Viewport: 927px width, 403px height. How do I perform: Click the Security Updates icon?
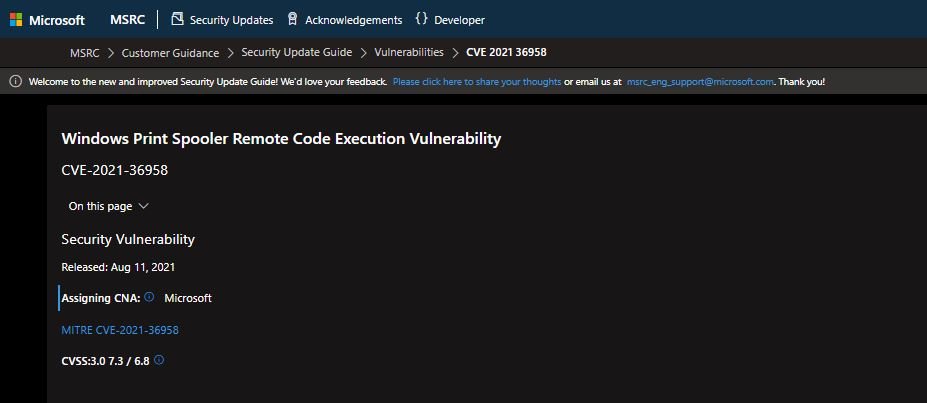click(177, 19)
